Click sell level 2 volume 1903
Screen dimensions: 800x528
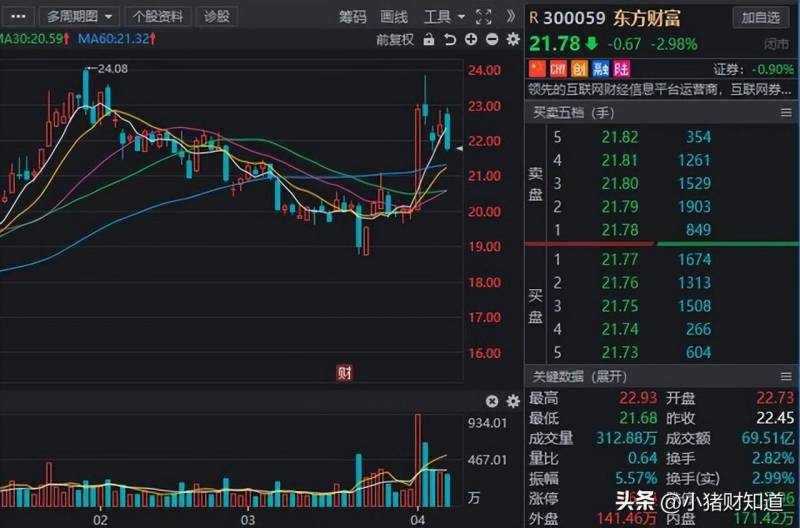(694, 207)
